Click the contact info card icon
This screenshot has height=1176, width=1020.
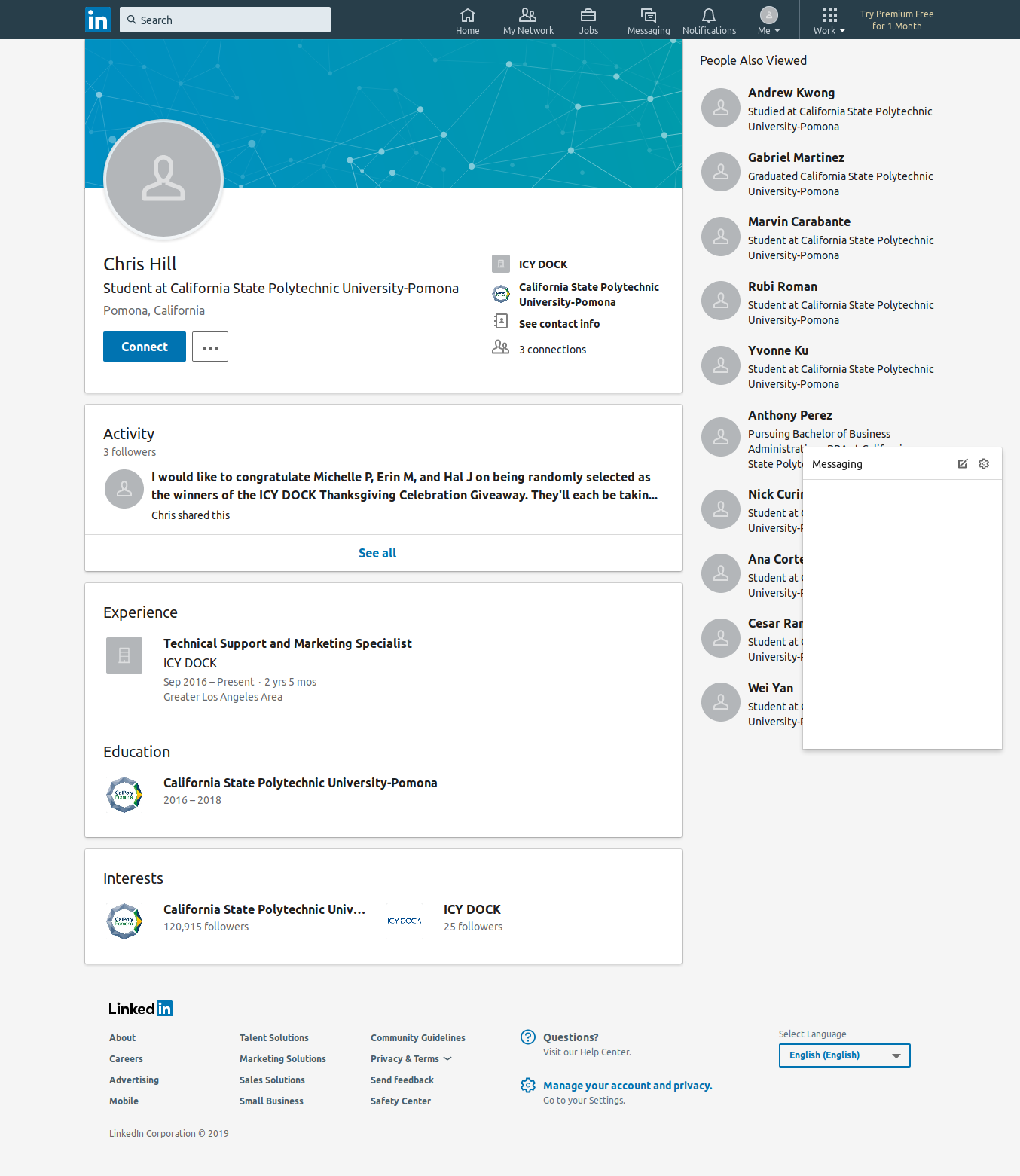coord(501,322)
